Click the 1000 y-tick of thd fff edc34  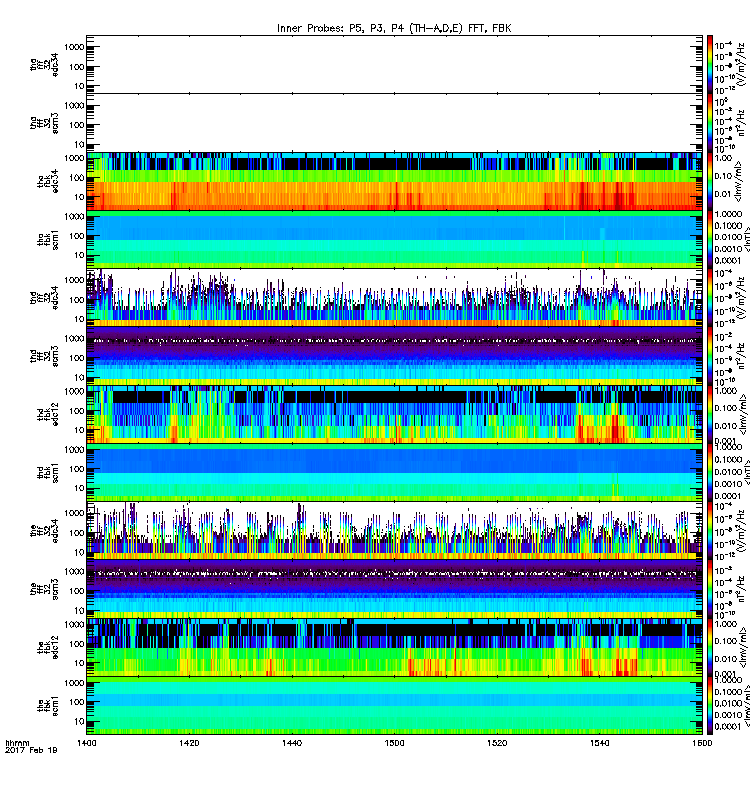74,280
